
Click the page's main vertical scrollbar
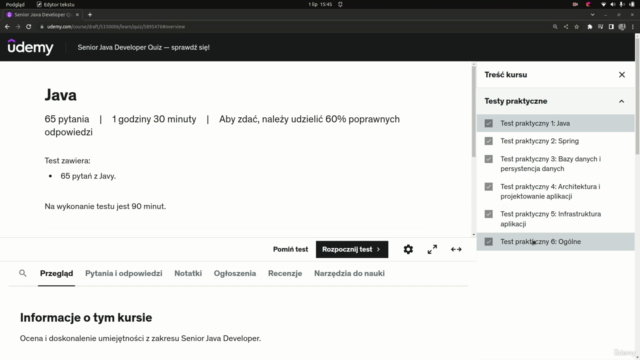(637, 96)
